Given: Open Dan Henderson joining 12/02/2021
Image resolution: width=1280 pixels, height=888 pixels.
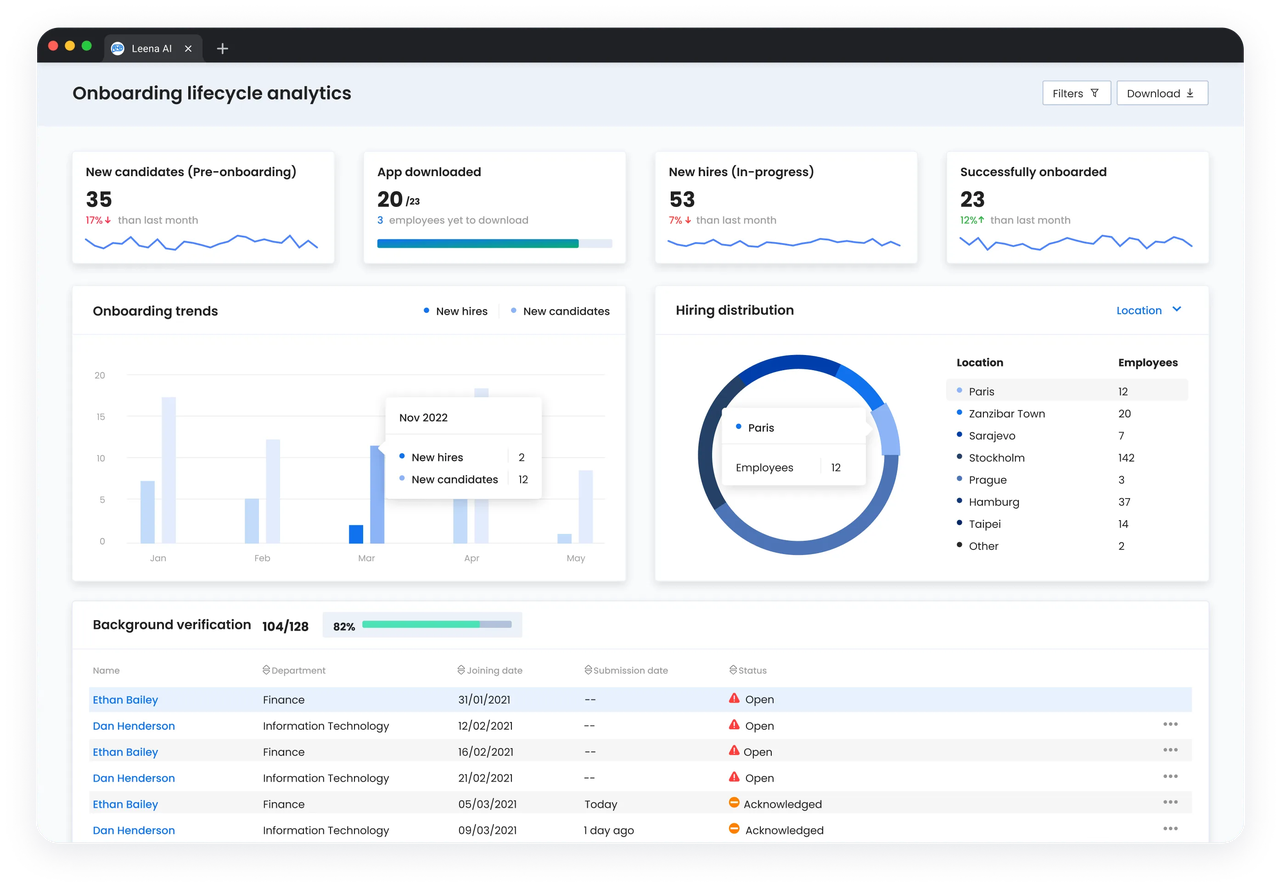Looking at the screenshot, I should coord(134,726).
